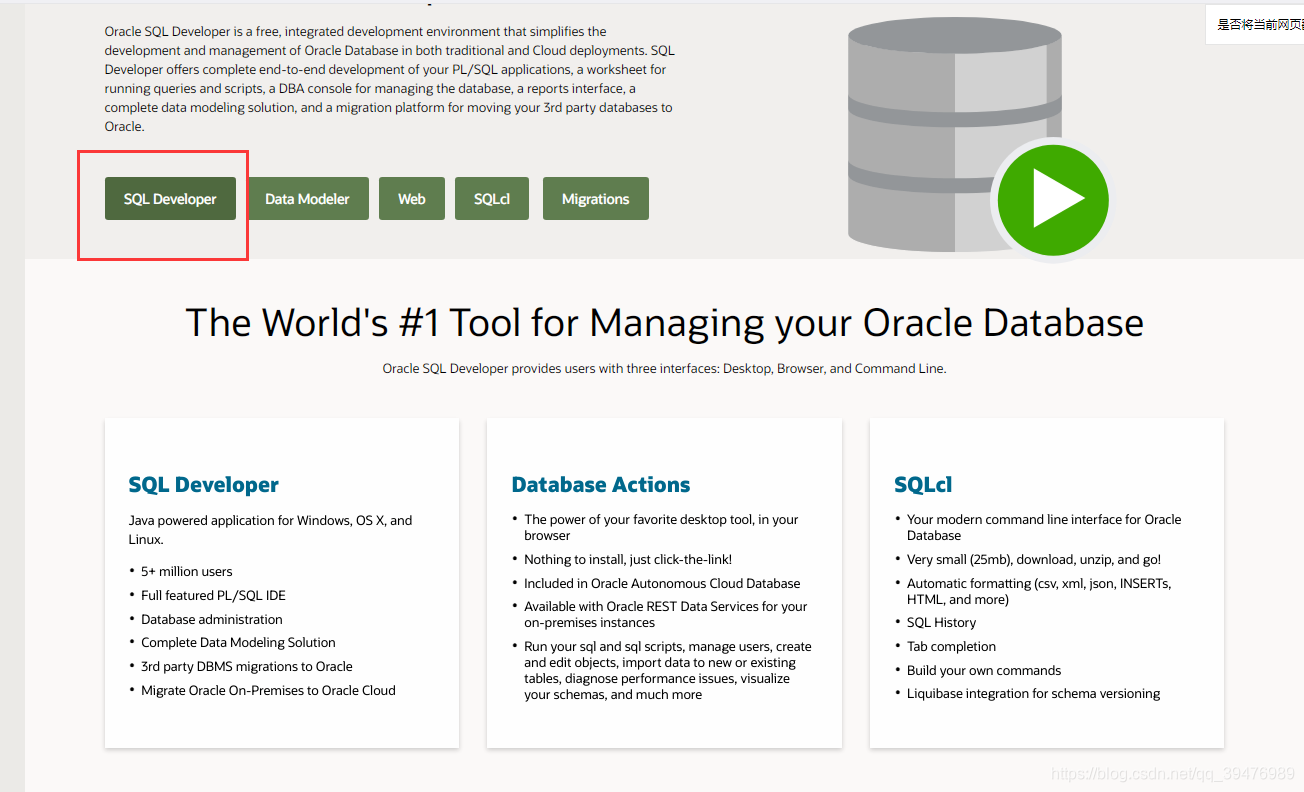Viewport: 1304px width, 792px height.
Task: Click the SQL Developer button
Action: [170, 199]
